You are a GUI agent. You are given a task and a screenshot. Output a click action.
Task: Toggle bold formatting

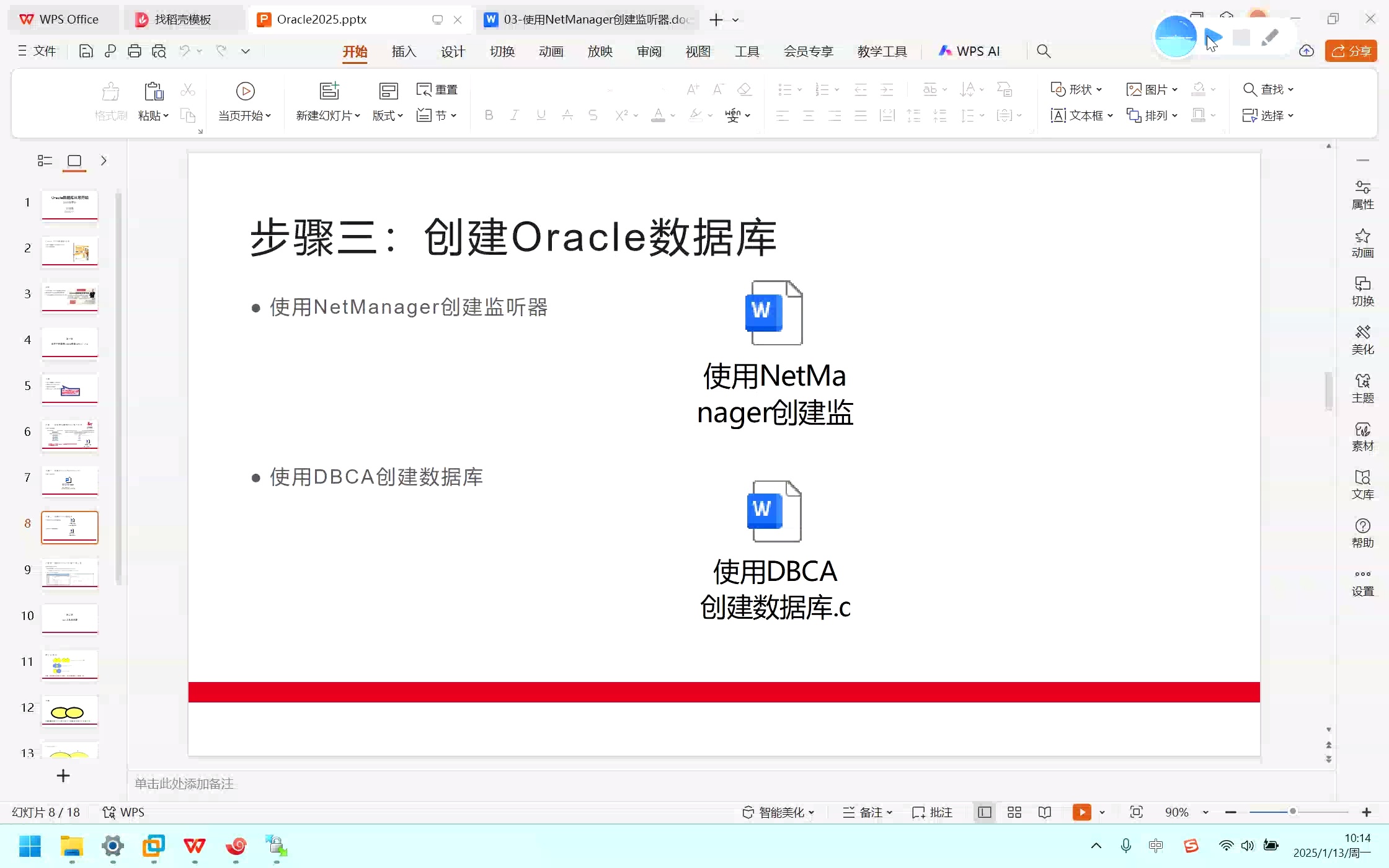pyautogui.click(x=489, y=115)
